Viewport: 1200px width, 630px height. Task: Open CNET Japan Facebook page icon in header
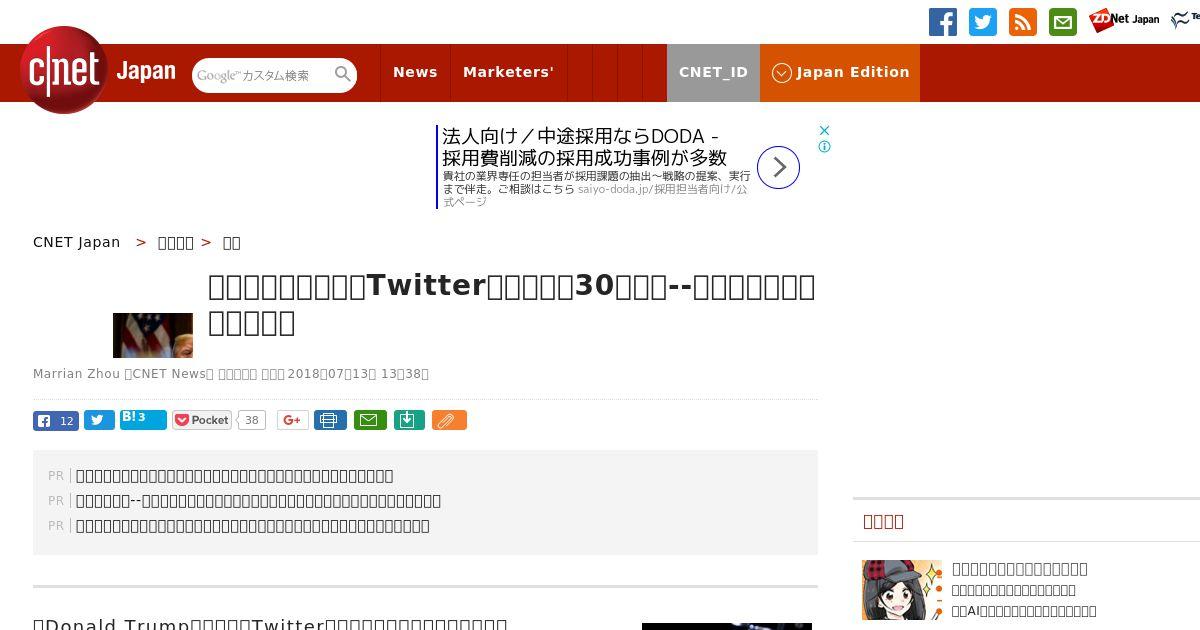coord(943,22)
